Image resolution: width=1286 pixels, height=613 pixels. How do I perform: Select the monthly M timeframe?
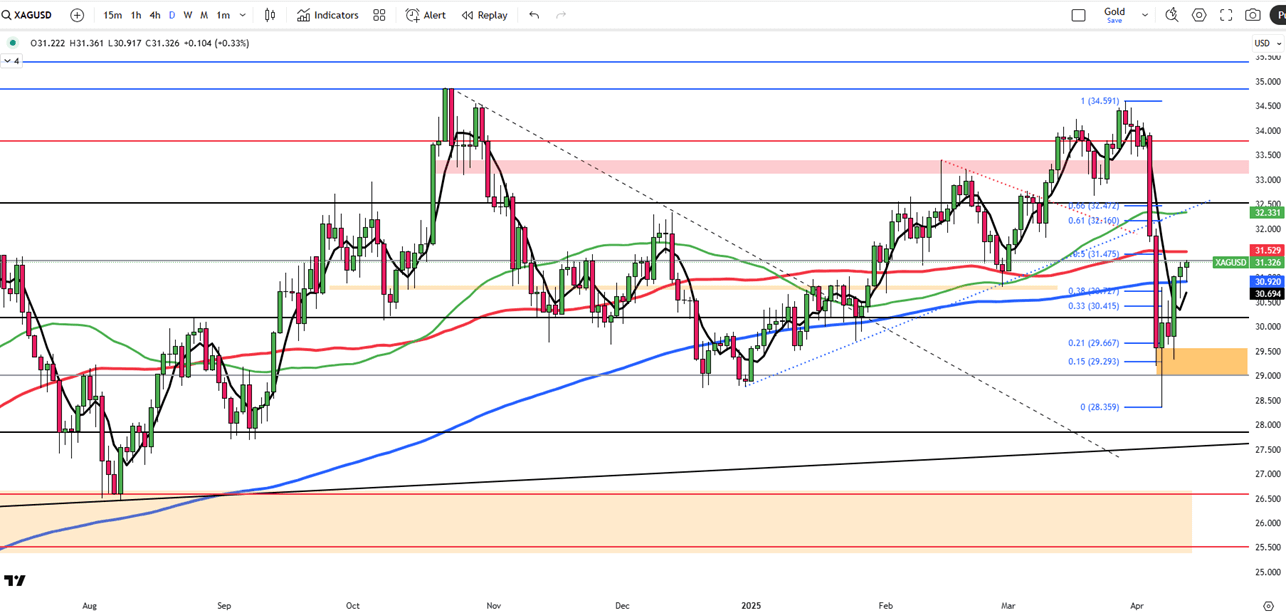[204, 15]
